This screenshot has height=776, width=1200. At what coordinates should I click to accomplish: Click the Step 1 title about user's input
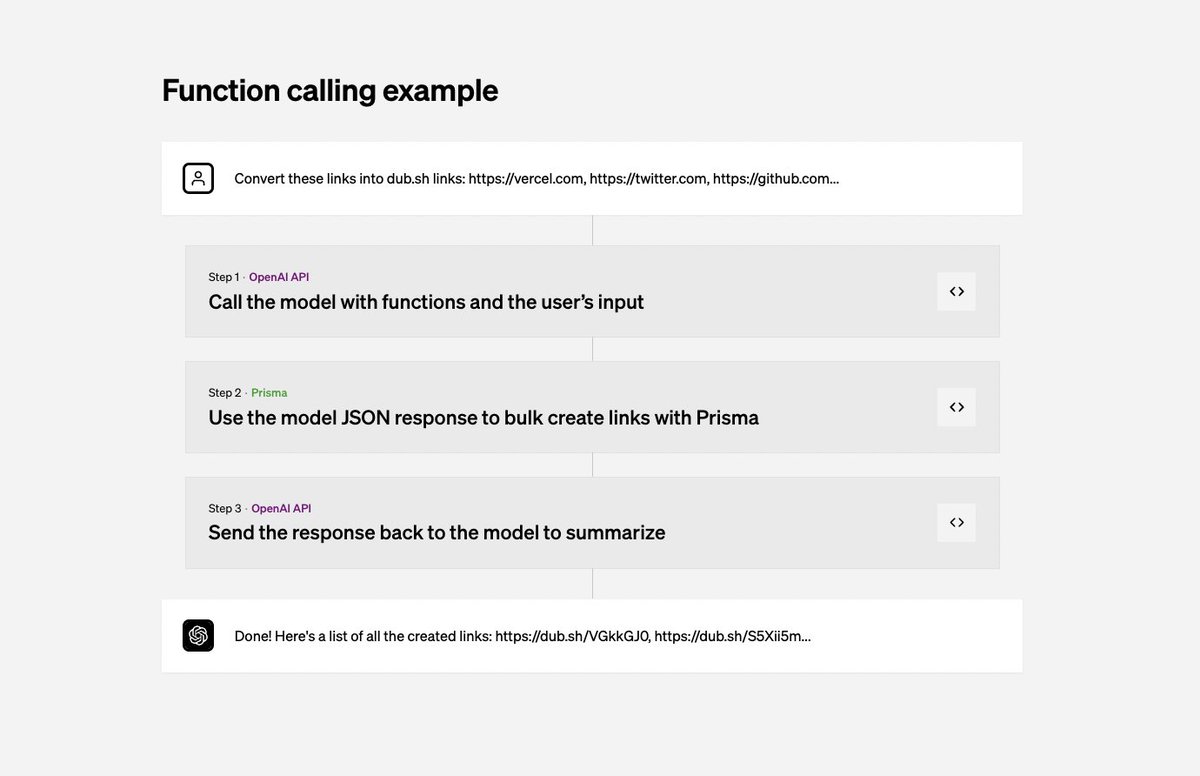click(x=426, y=302)
